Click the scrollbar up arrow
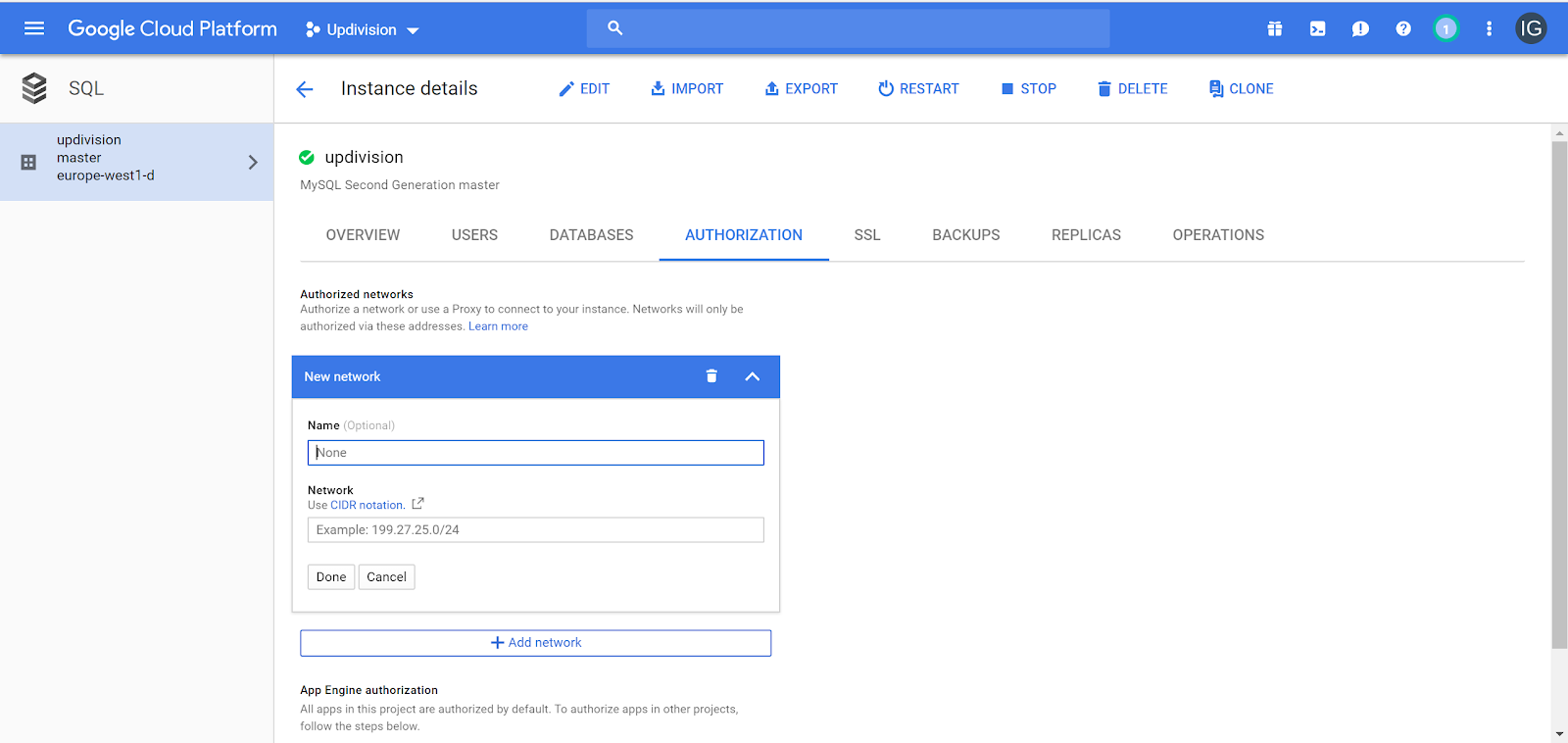Viewport: 1568px width, 743px height. [x=1559, y=132]
